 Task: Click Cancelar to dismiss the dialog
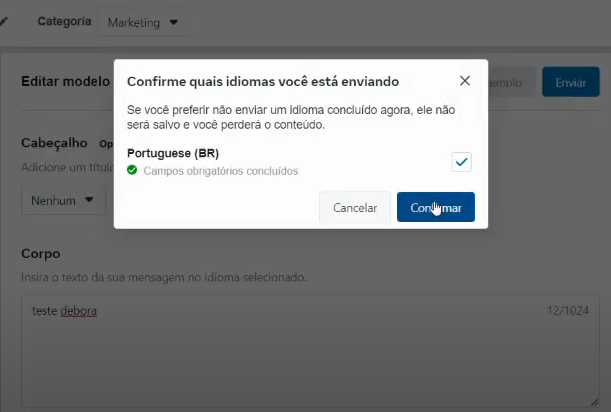355,208
